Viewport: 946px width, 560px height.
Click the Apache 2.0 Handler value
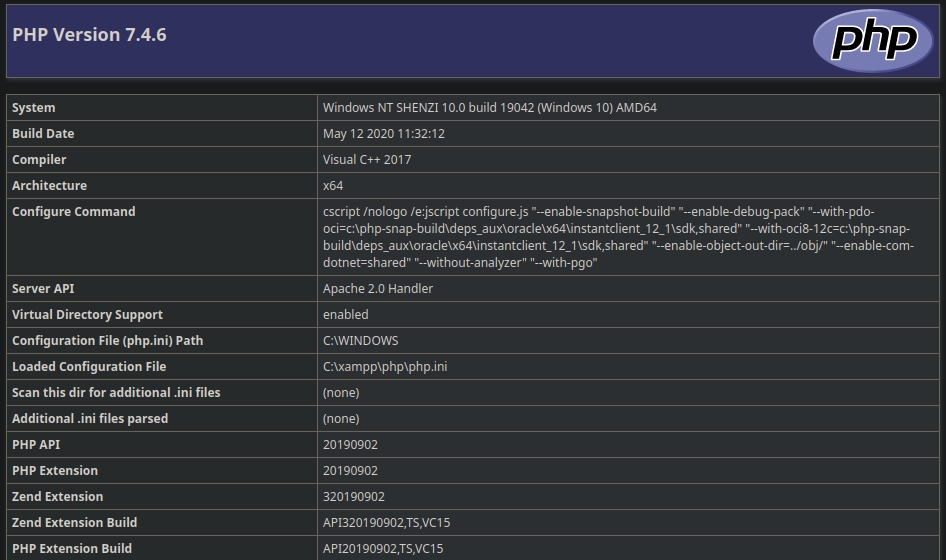coord(377,289)
